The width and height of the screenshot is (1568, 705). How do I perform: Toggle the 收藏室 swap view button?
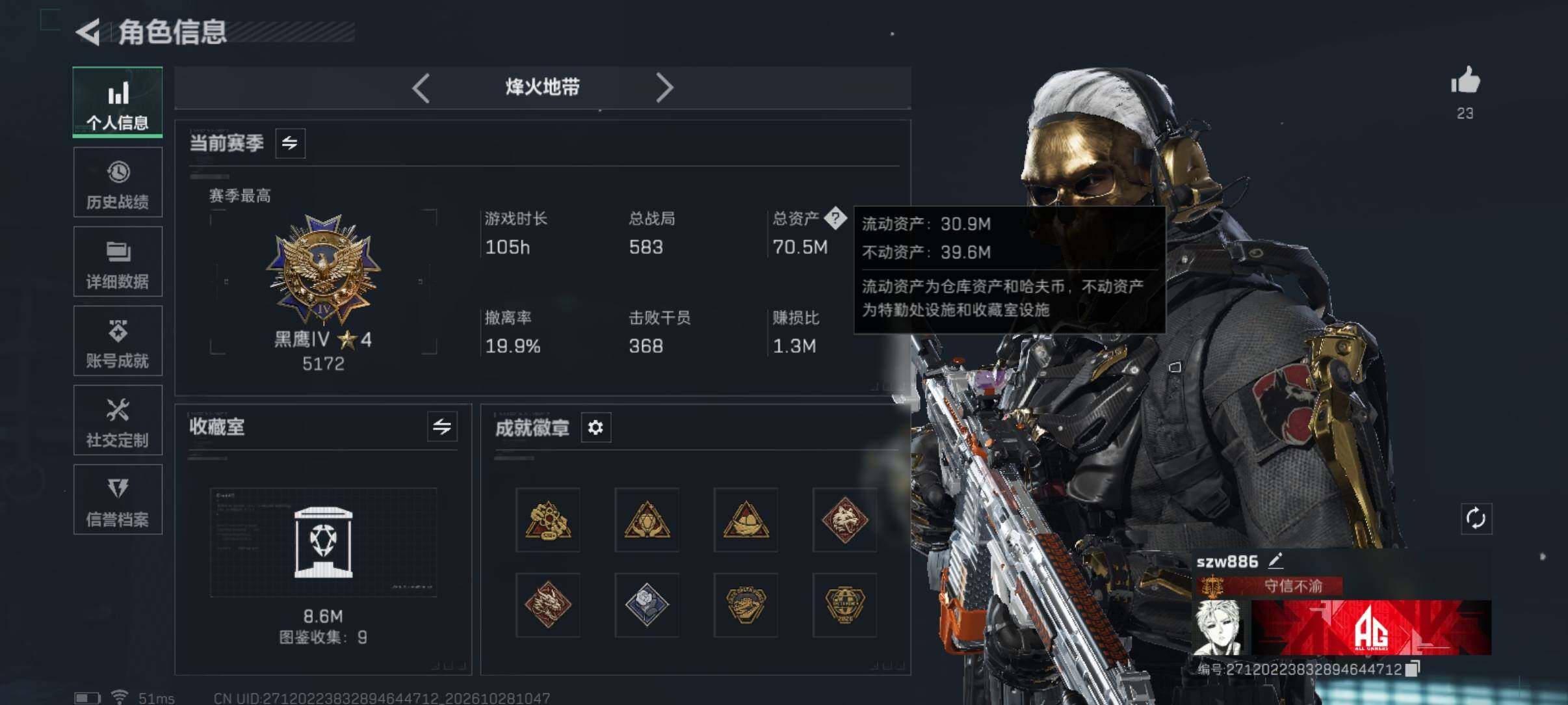point(442,427)
